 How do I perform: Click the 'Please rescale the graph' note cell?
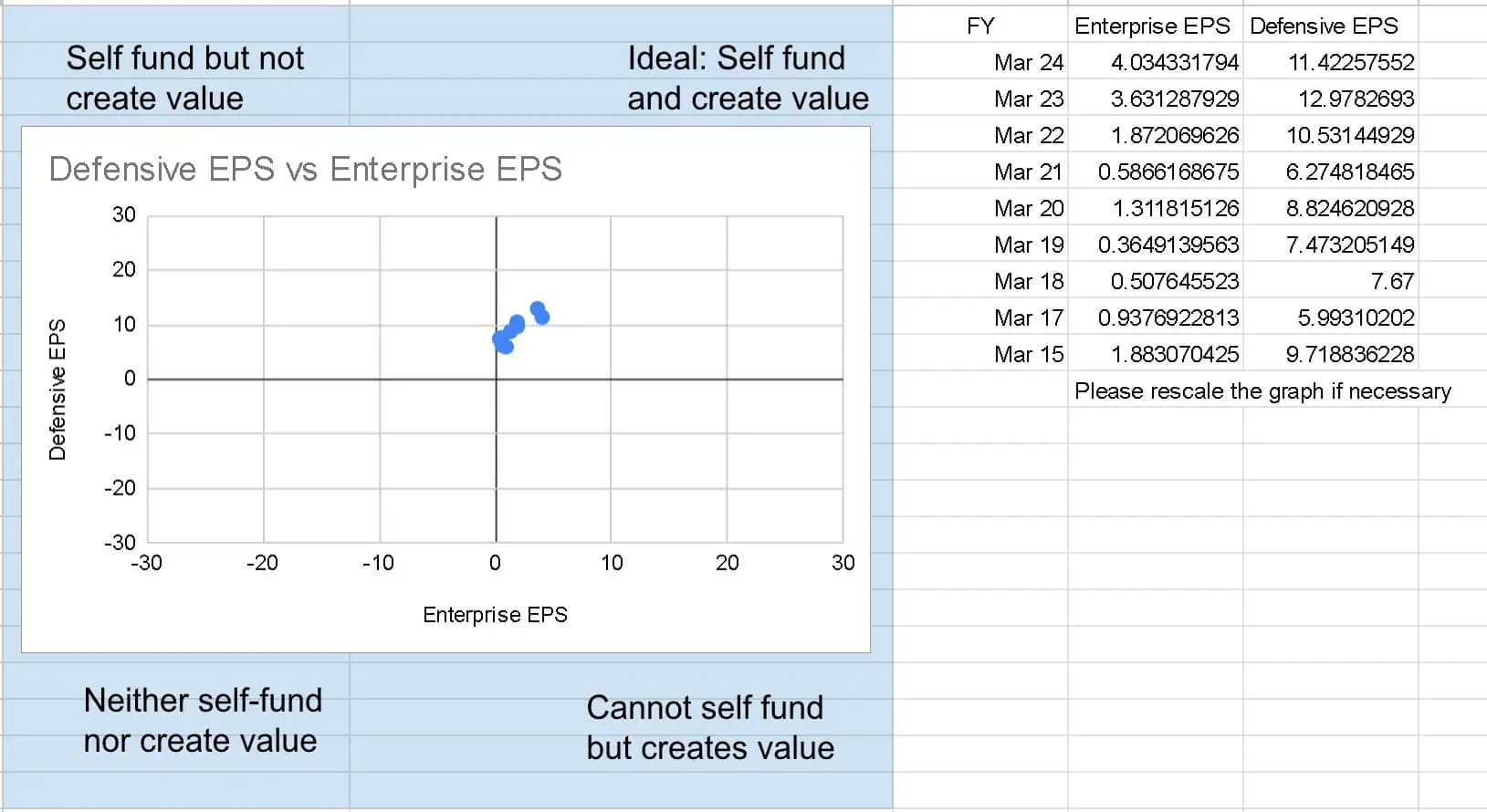(1262, 390)
